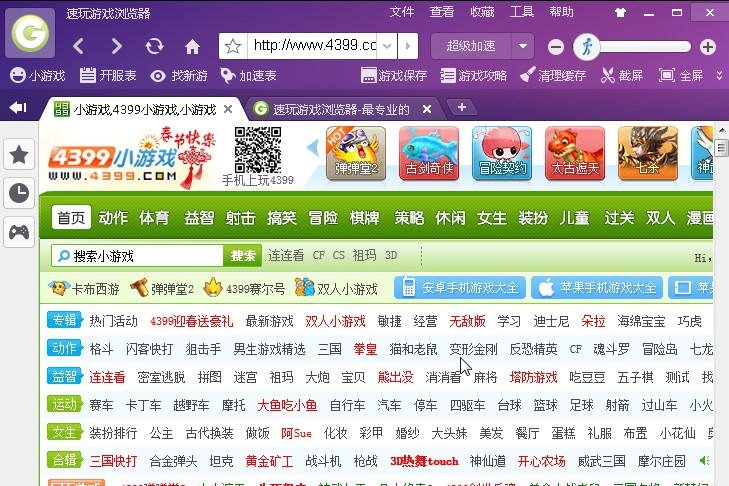Collapse sidebar with the left arrow icon

[x=18, y=107]
